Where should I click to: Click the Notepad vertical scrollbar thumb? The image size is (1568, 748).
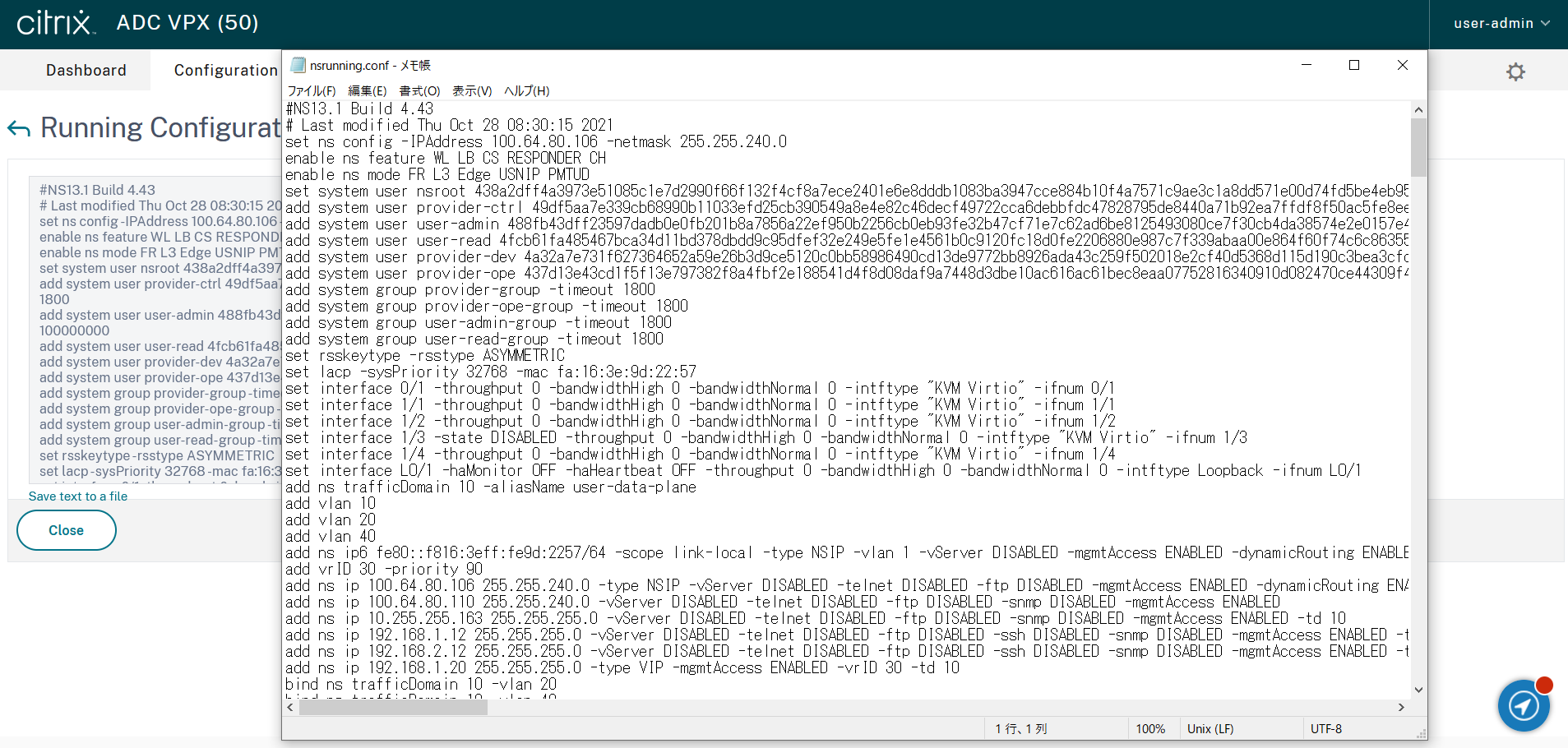point(1418,147)
